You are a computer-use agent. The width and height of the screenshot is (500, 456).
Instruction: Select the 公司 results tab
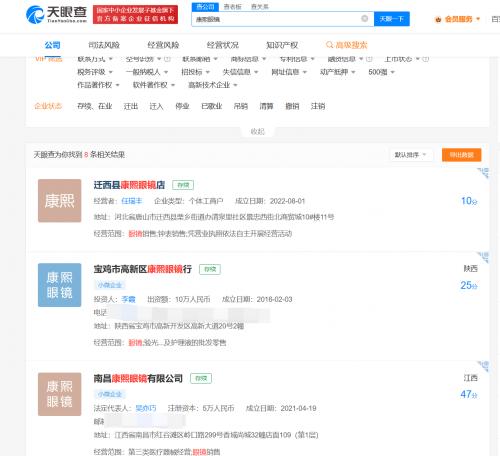point(53,45)
